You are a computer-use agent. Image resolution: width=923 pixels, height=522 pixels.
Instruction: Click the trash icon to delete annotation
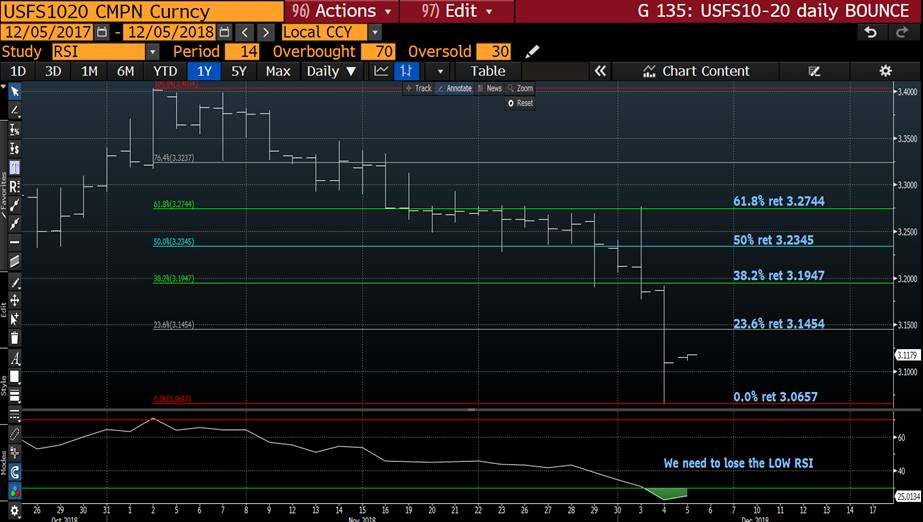[15, 338]
